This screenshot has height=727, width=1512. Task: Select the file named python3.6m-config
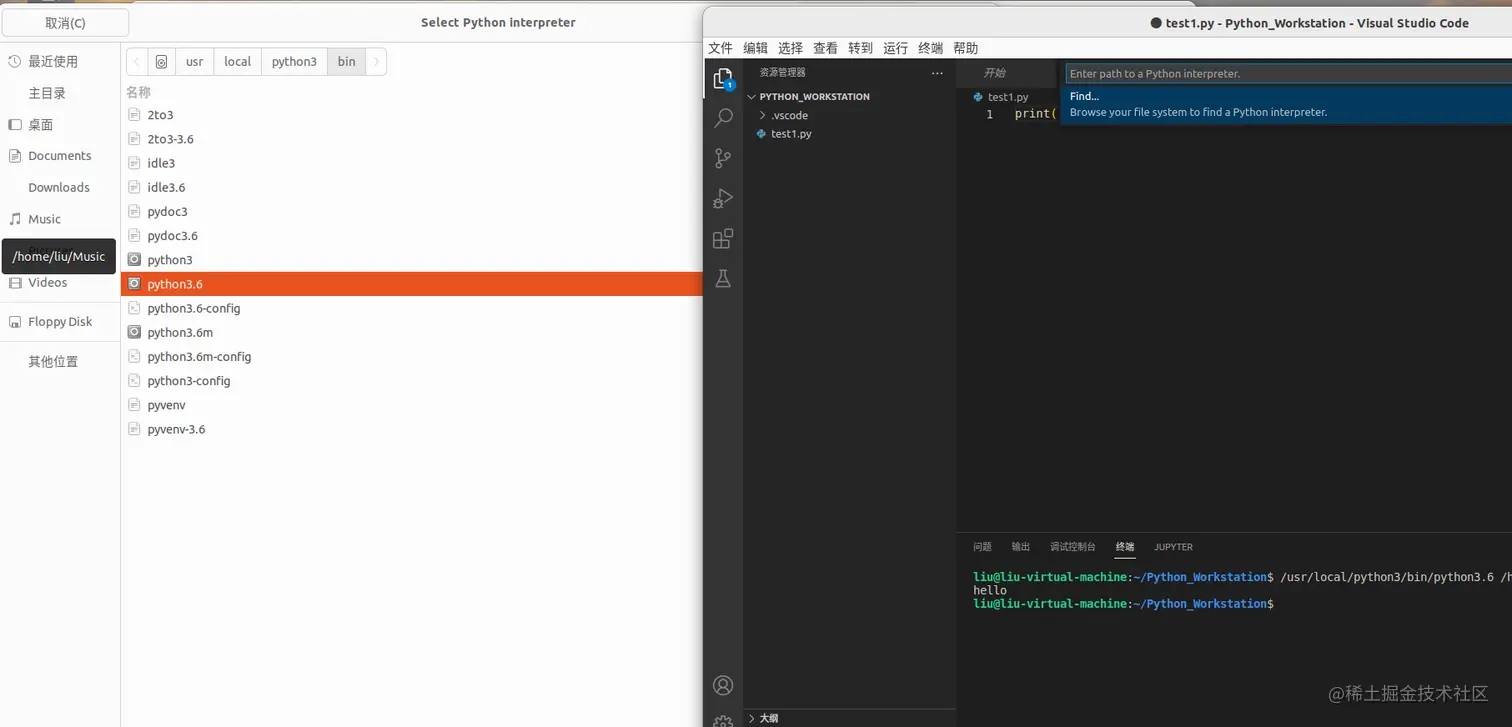click(411, 357)
